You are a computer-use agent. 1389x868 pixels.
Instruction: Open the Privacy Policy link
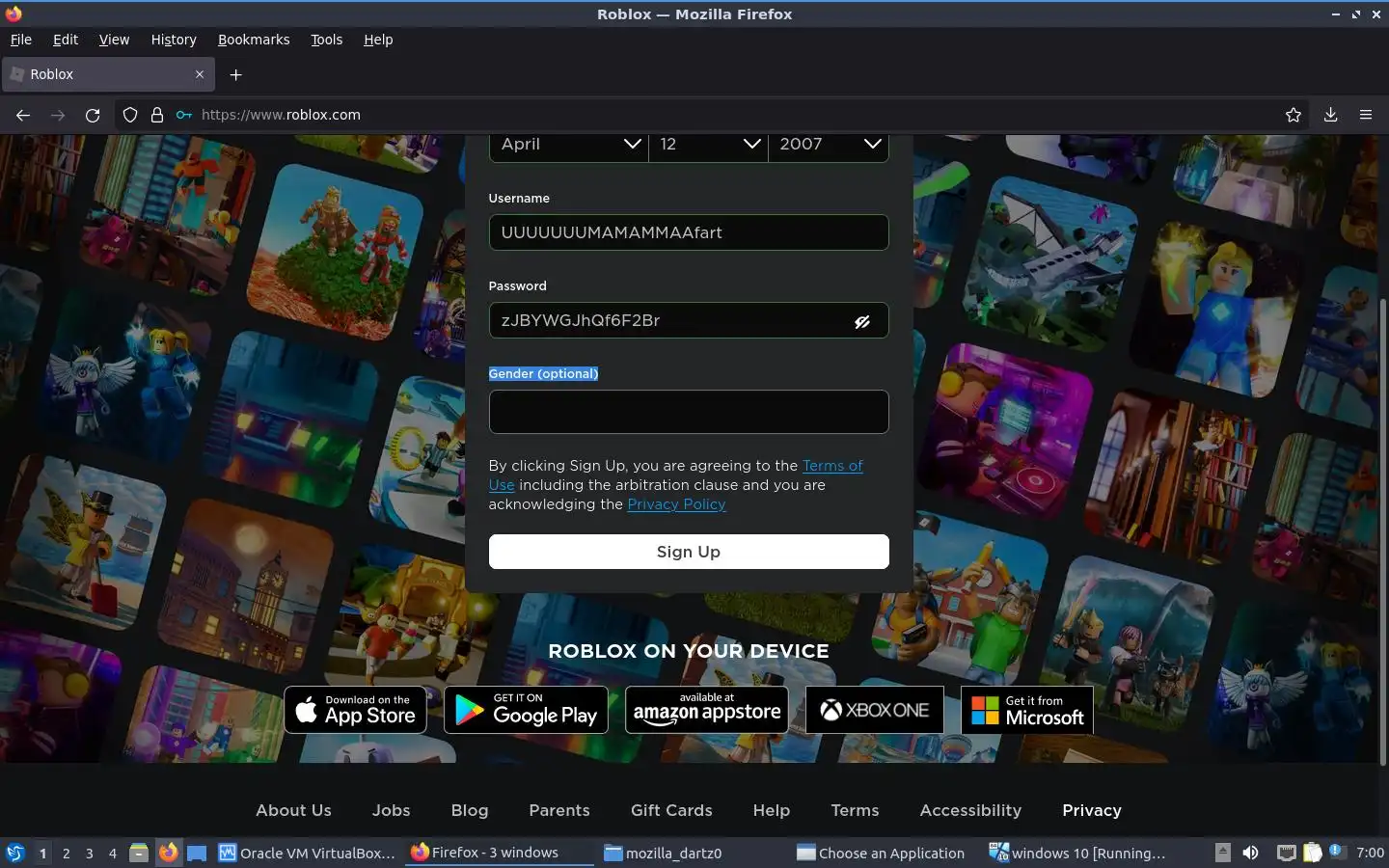676,504
